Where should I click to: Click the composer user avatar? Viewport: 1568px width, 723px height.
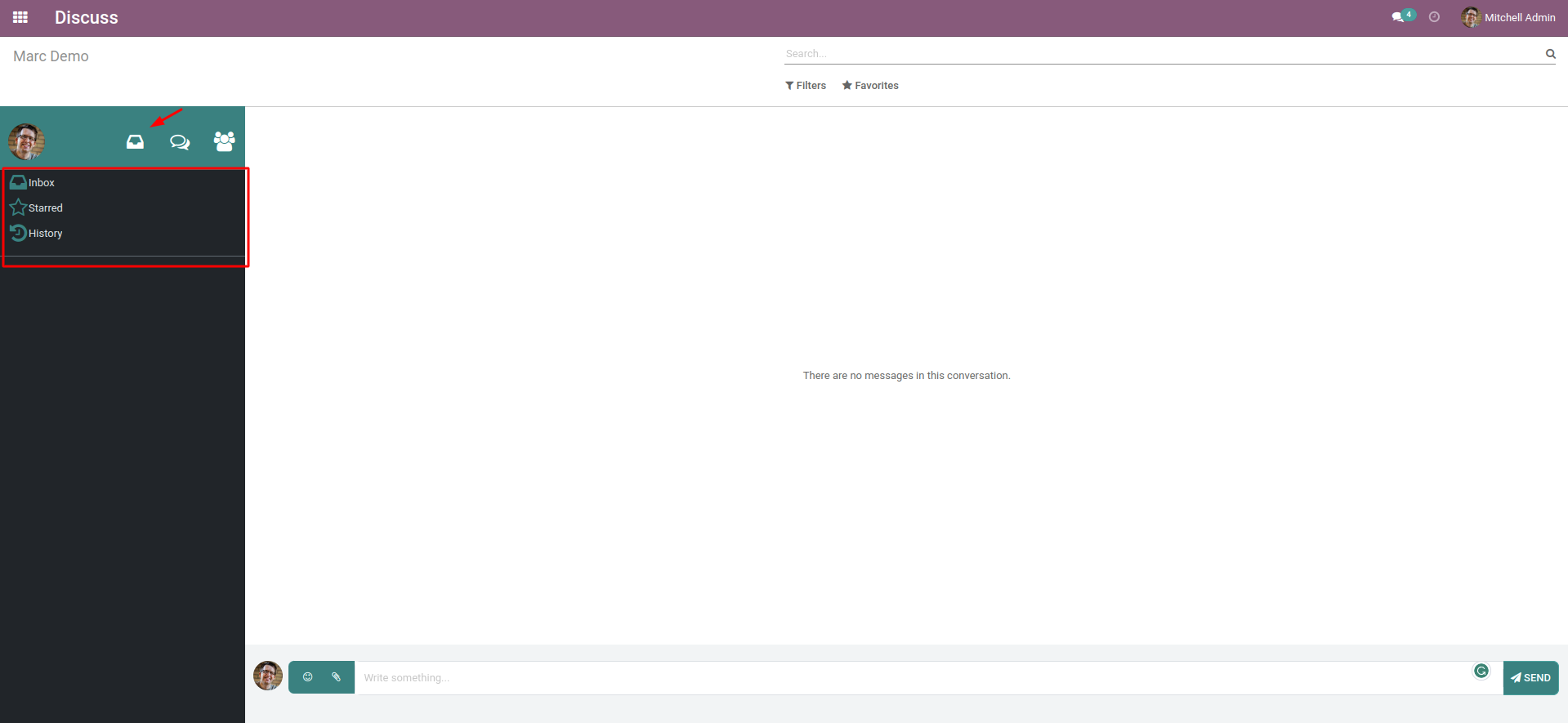[268, 676]
